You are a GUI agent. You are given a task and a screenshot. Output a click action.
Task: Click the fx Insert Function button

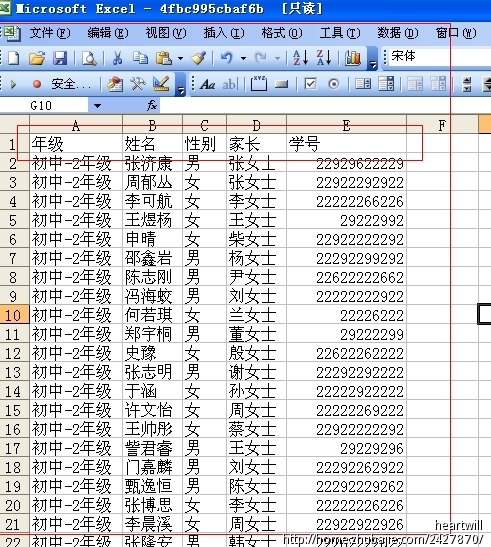point(152,105)
